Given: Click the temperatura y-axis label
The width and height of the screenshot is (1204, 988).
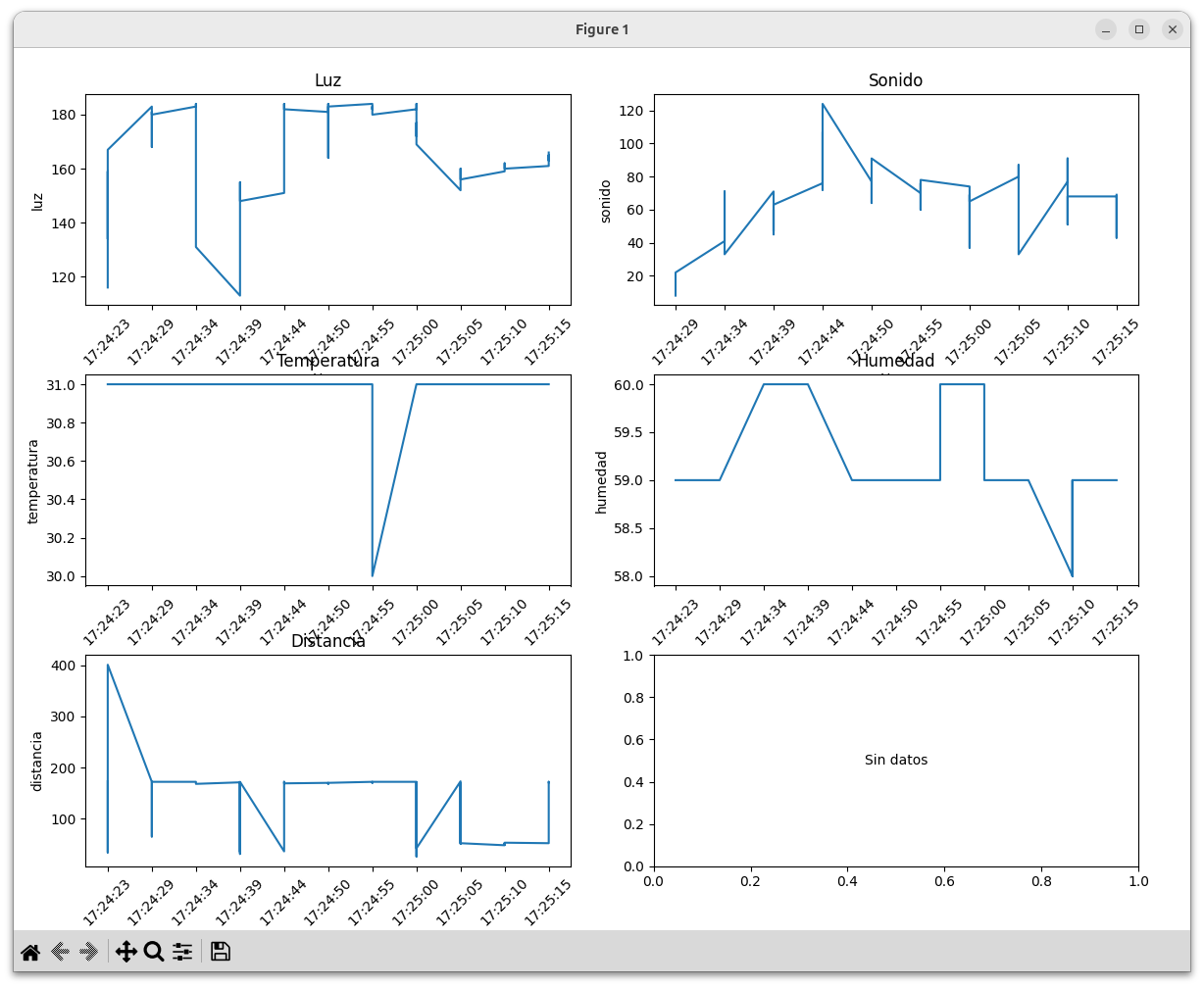Looking at the screenshot, I should pos(33,480).
